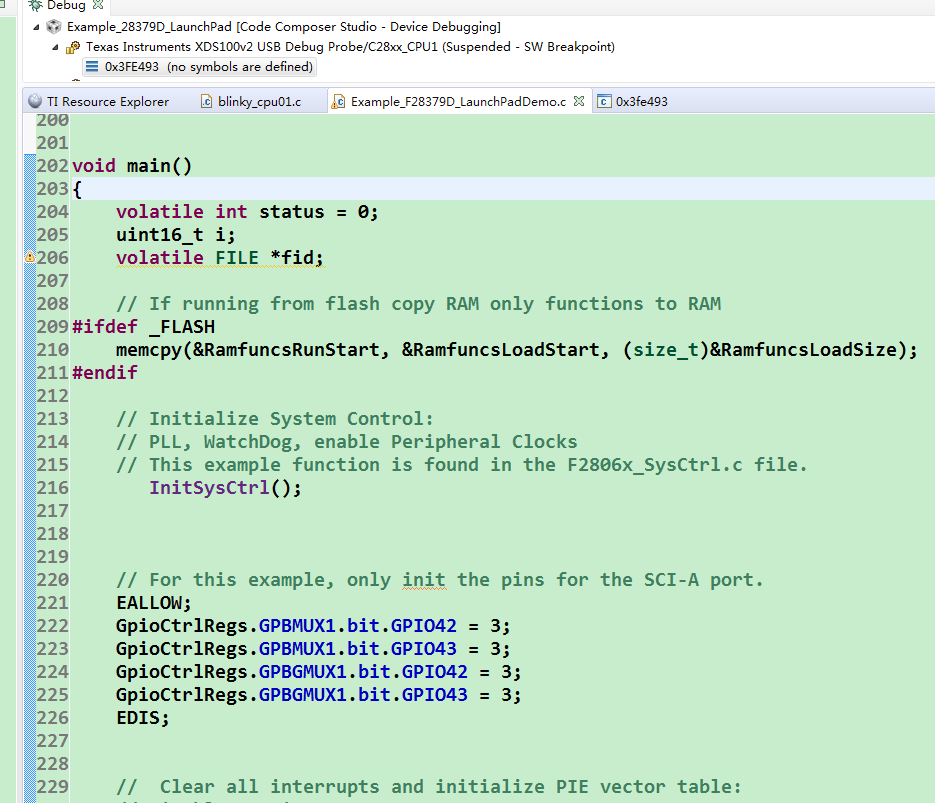Click the 'uint16_t i;' declaration
Screen dimensions: 935x803
[x=176, y=235]
